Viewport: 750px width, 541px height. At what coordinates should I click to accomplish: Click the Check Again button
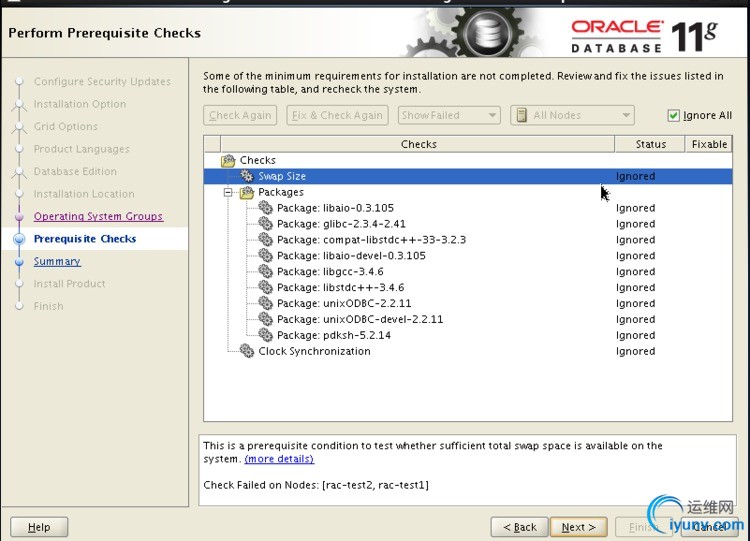(240, 115)
